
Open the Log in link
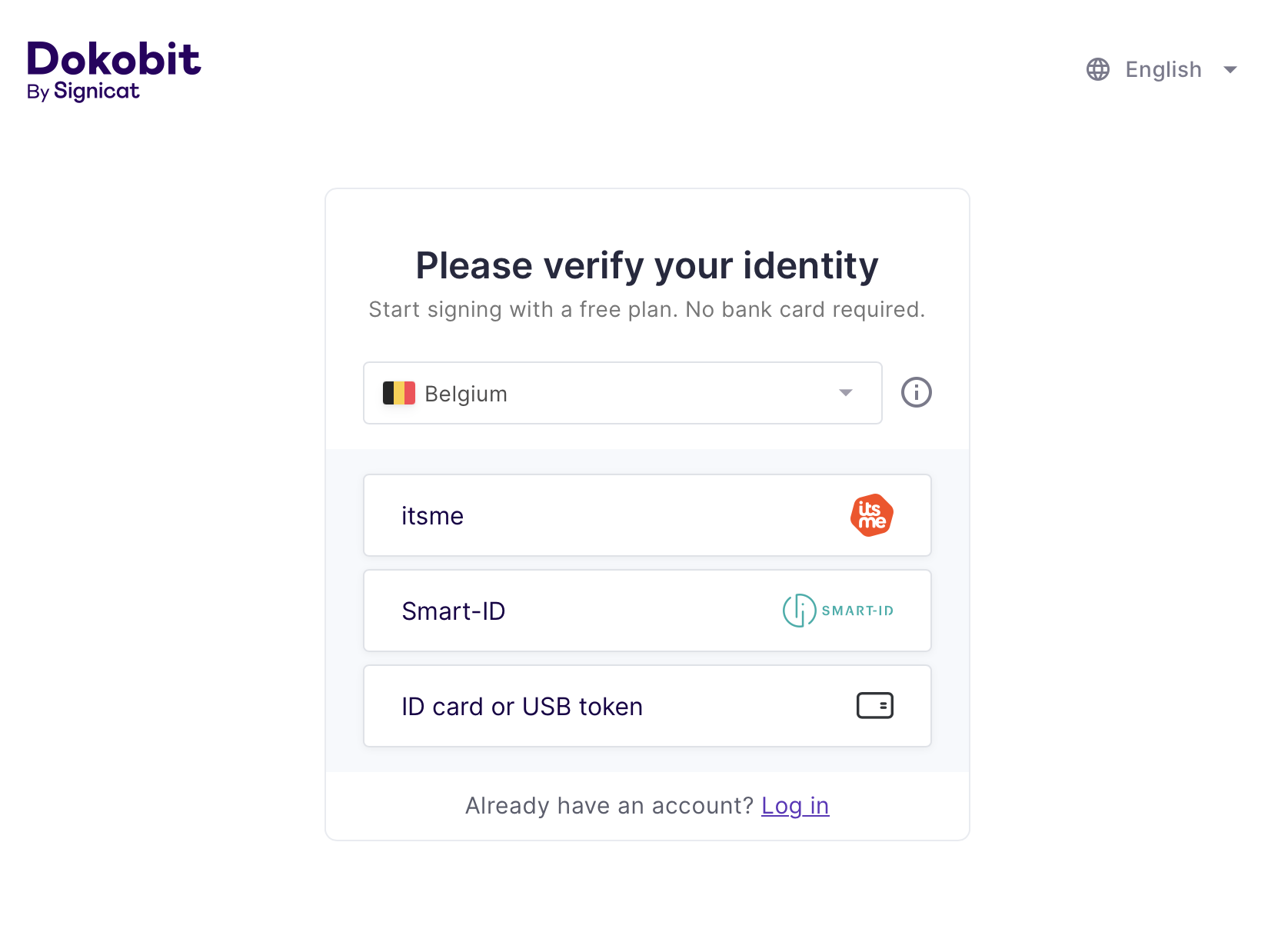795,805
